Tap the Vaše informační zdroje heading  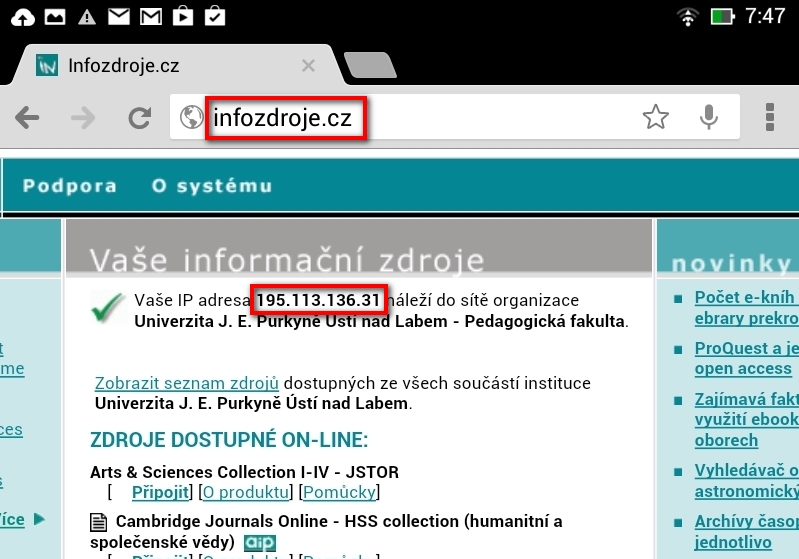click(287, 260)
